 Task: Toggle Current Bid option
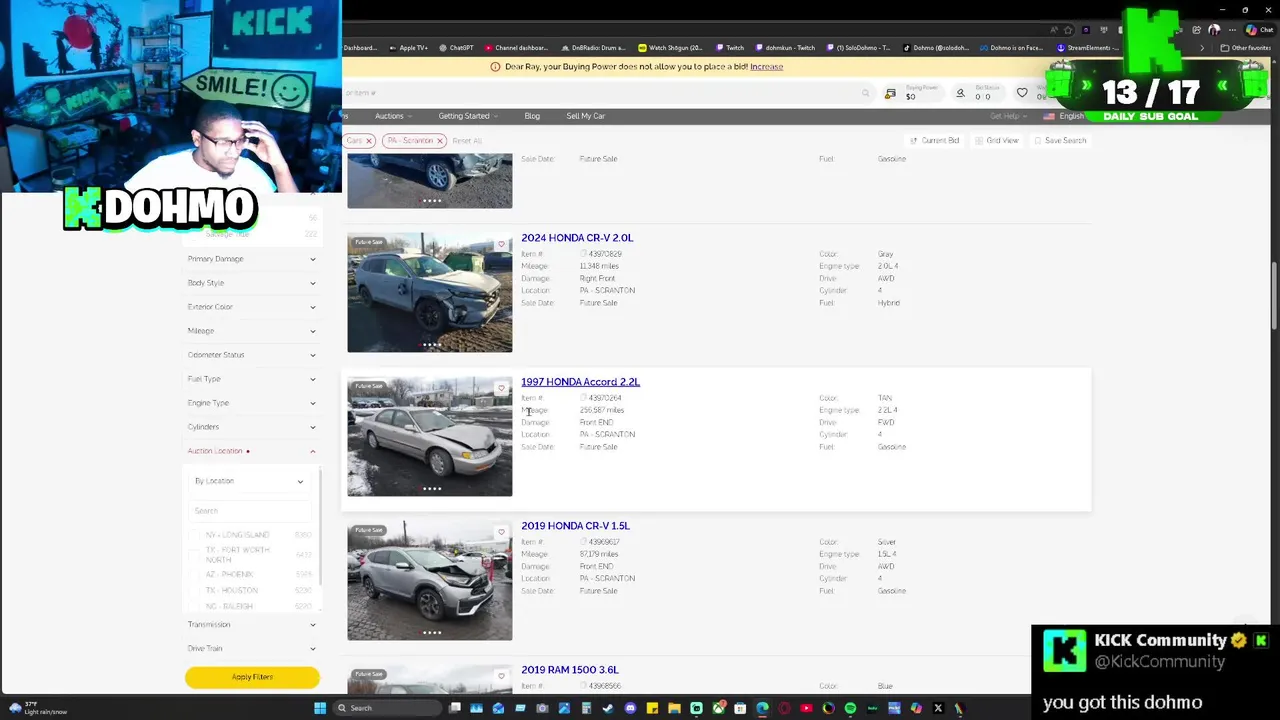(x=934, y=141)
